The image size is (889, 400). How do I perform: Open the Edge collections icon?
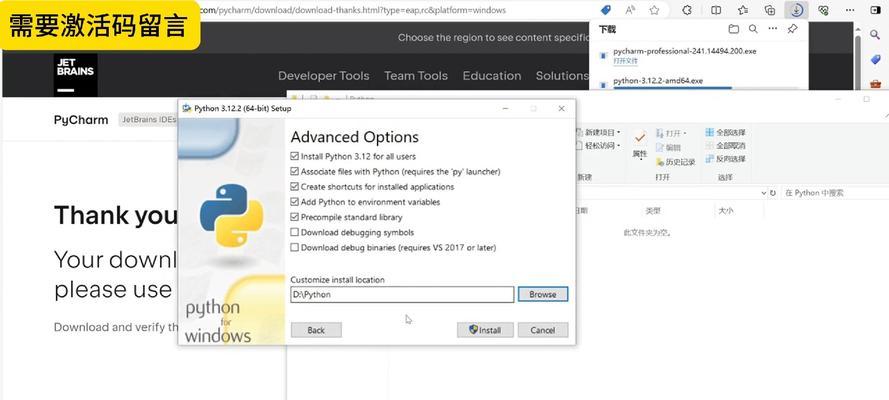point(770,10)
